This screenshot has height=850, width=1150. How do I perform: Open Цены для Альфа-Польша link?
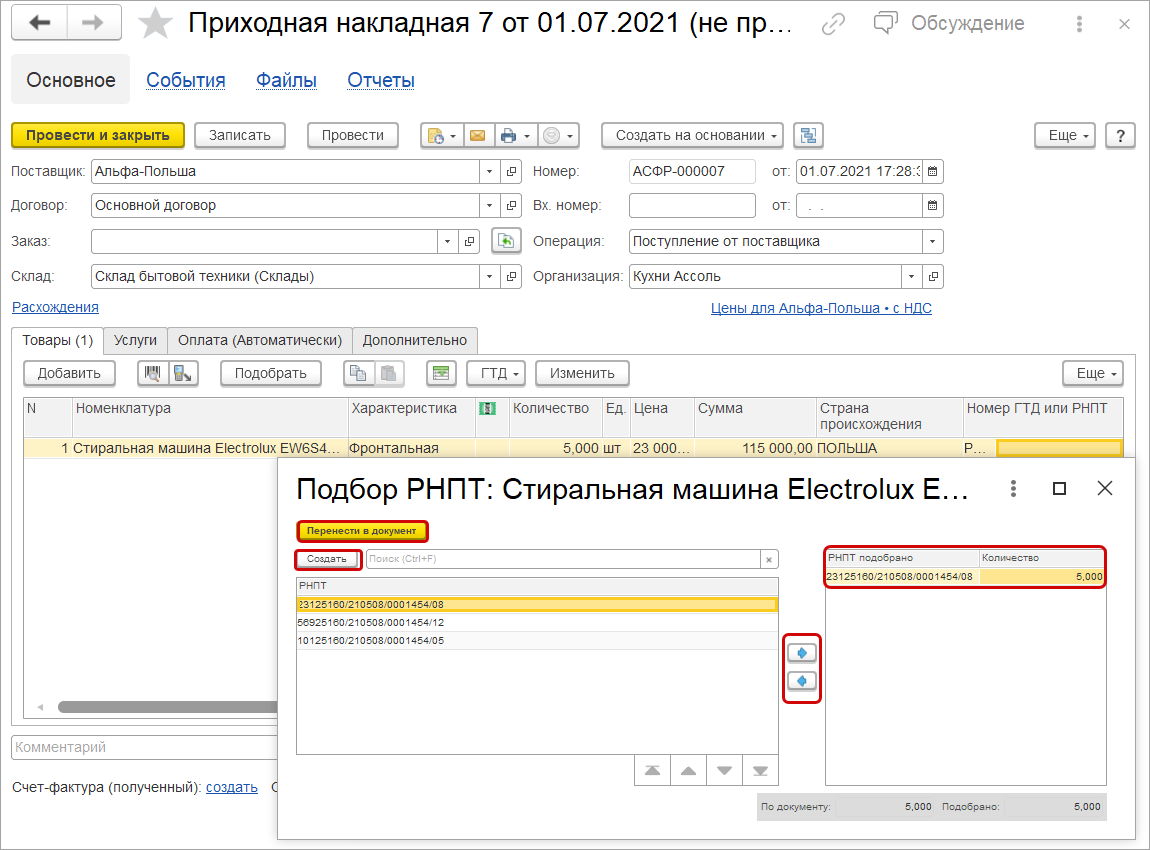click(x=821, y=308)
